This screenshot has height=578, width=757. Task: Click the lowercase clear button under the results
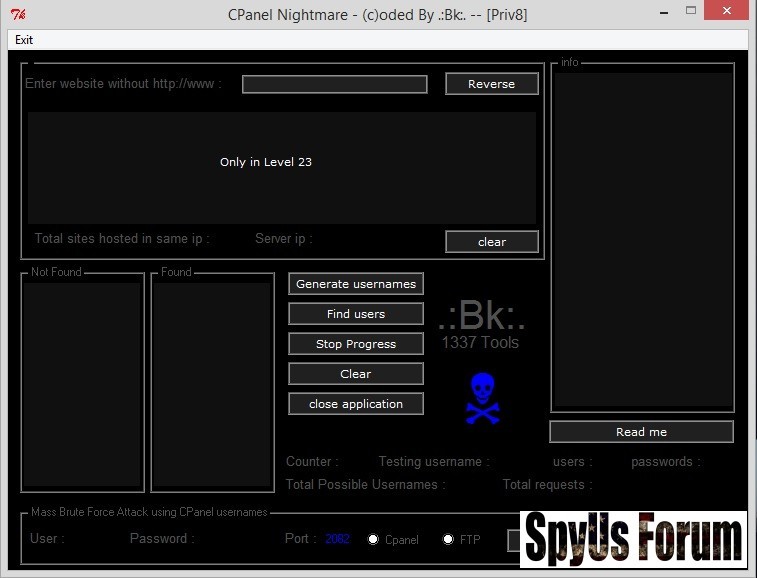coord(491,242)
